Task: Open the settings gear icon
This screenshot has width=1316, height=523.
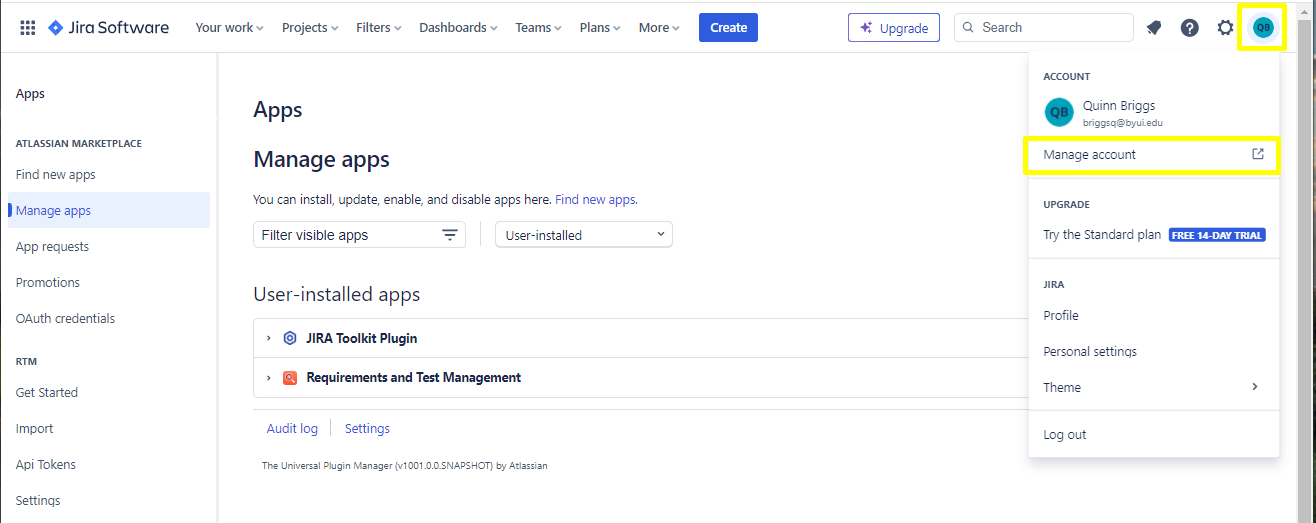Action: pos(1225,28)
